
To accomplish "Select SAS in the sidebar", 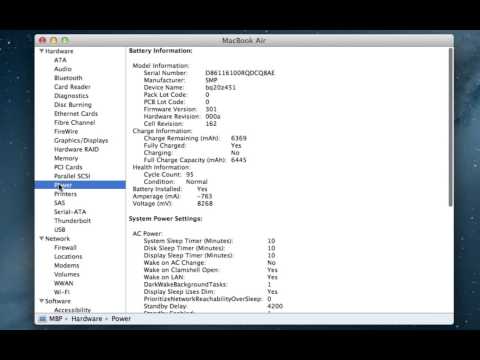I will [x=60, y=203].
